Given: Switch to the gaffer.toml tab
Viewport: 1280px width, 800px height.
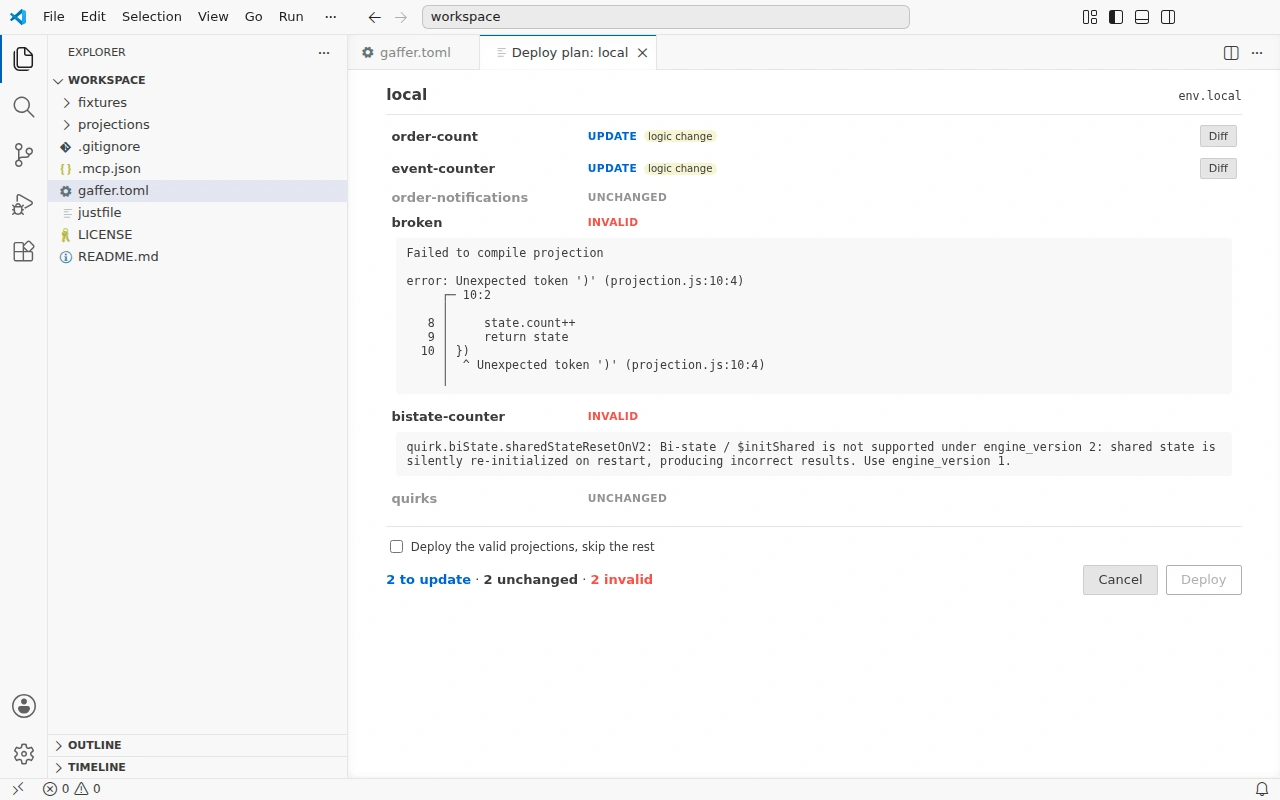Looking at the screenshot, I should pos(414,53).
